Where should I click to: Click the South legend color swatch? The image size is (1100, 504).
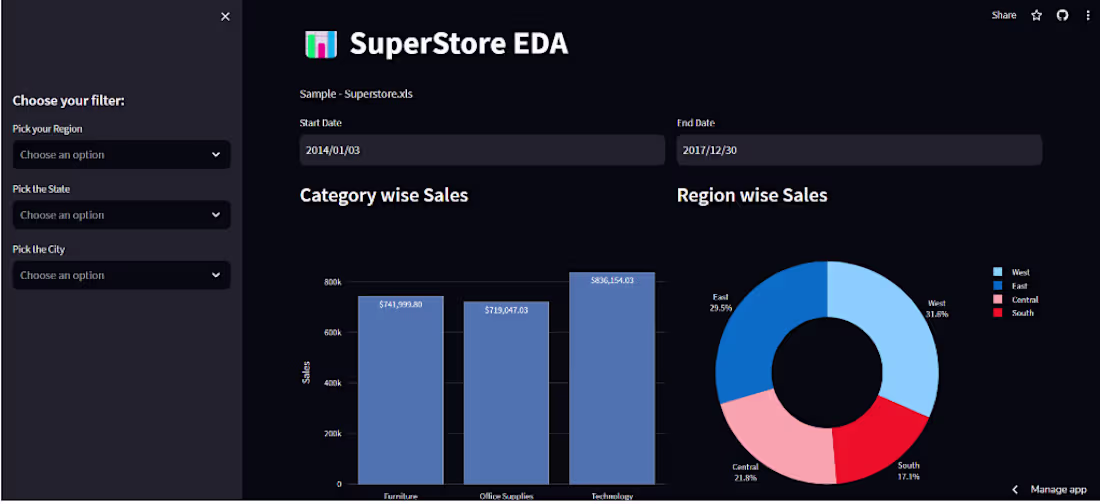(997, 313)
